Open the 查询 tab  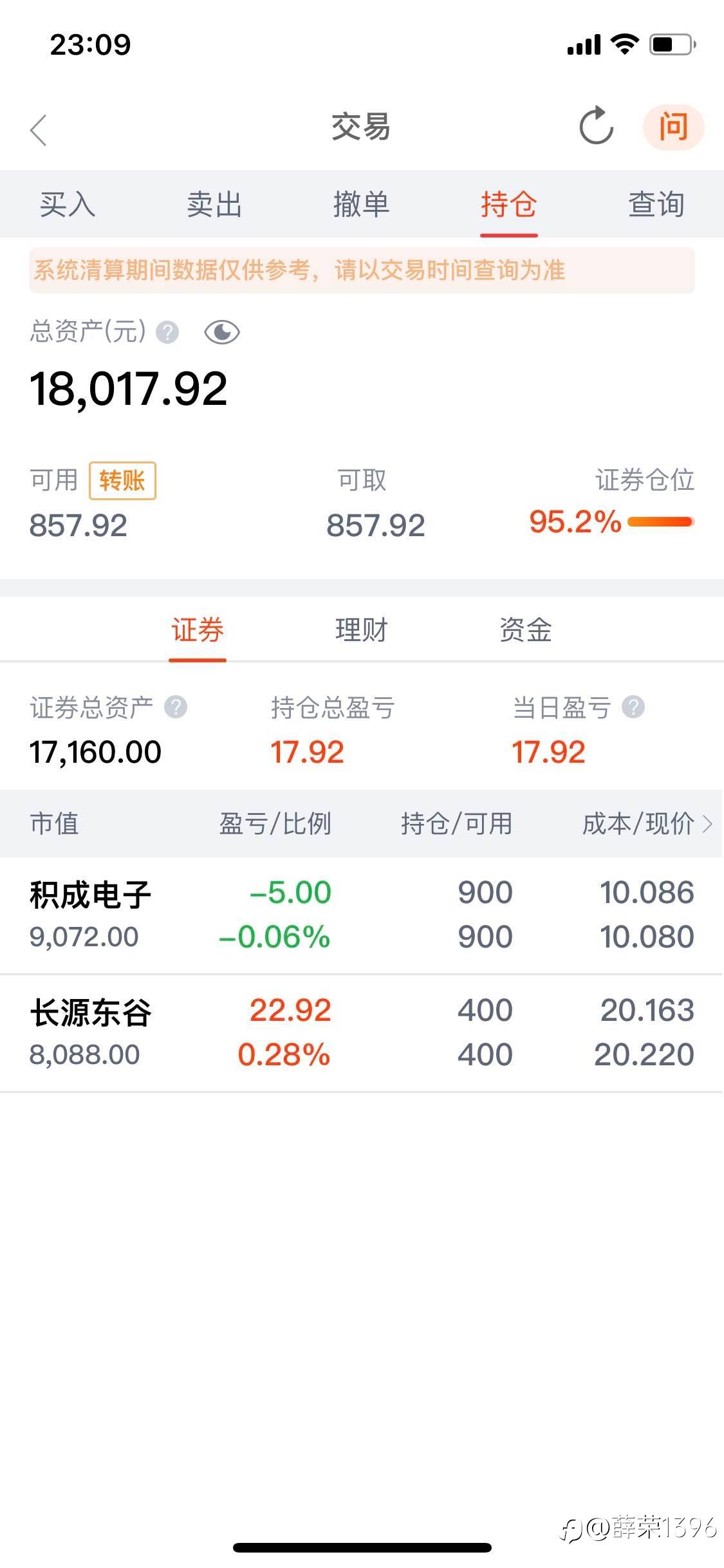[656, 205]
